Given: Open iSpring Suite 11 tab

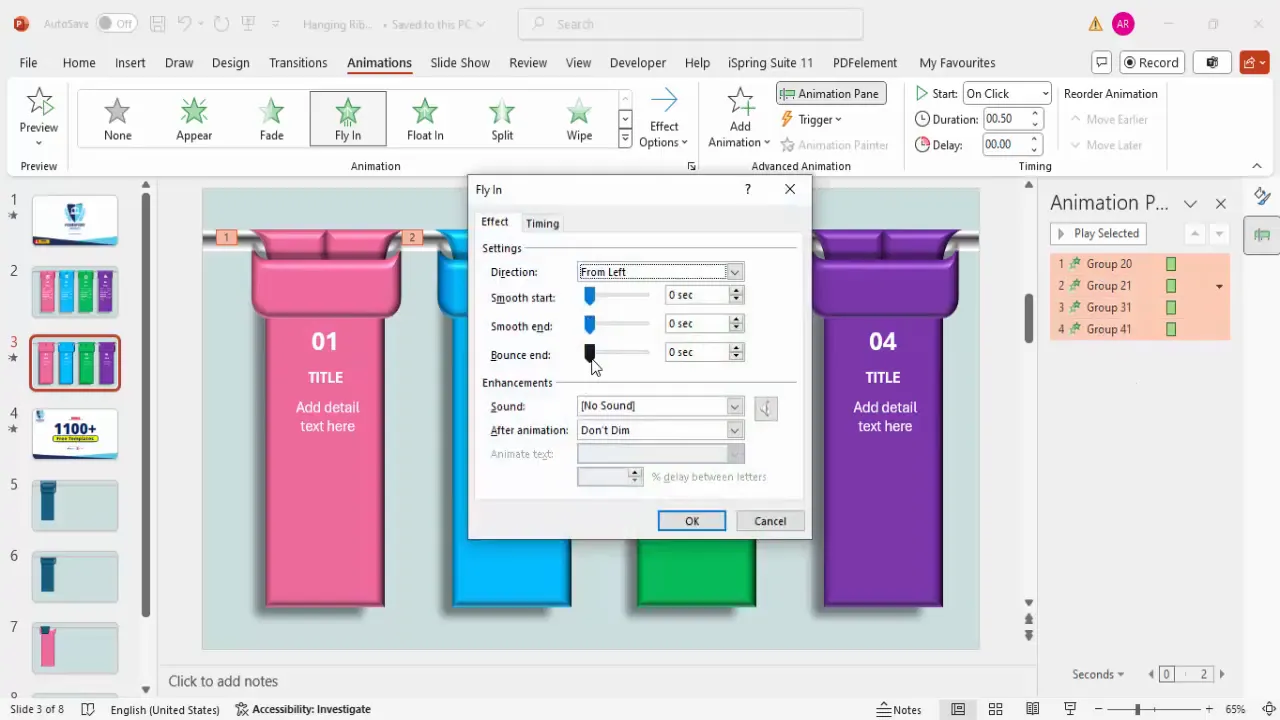Looking at the screenshot, I should [770, 62].
